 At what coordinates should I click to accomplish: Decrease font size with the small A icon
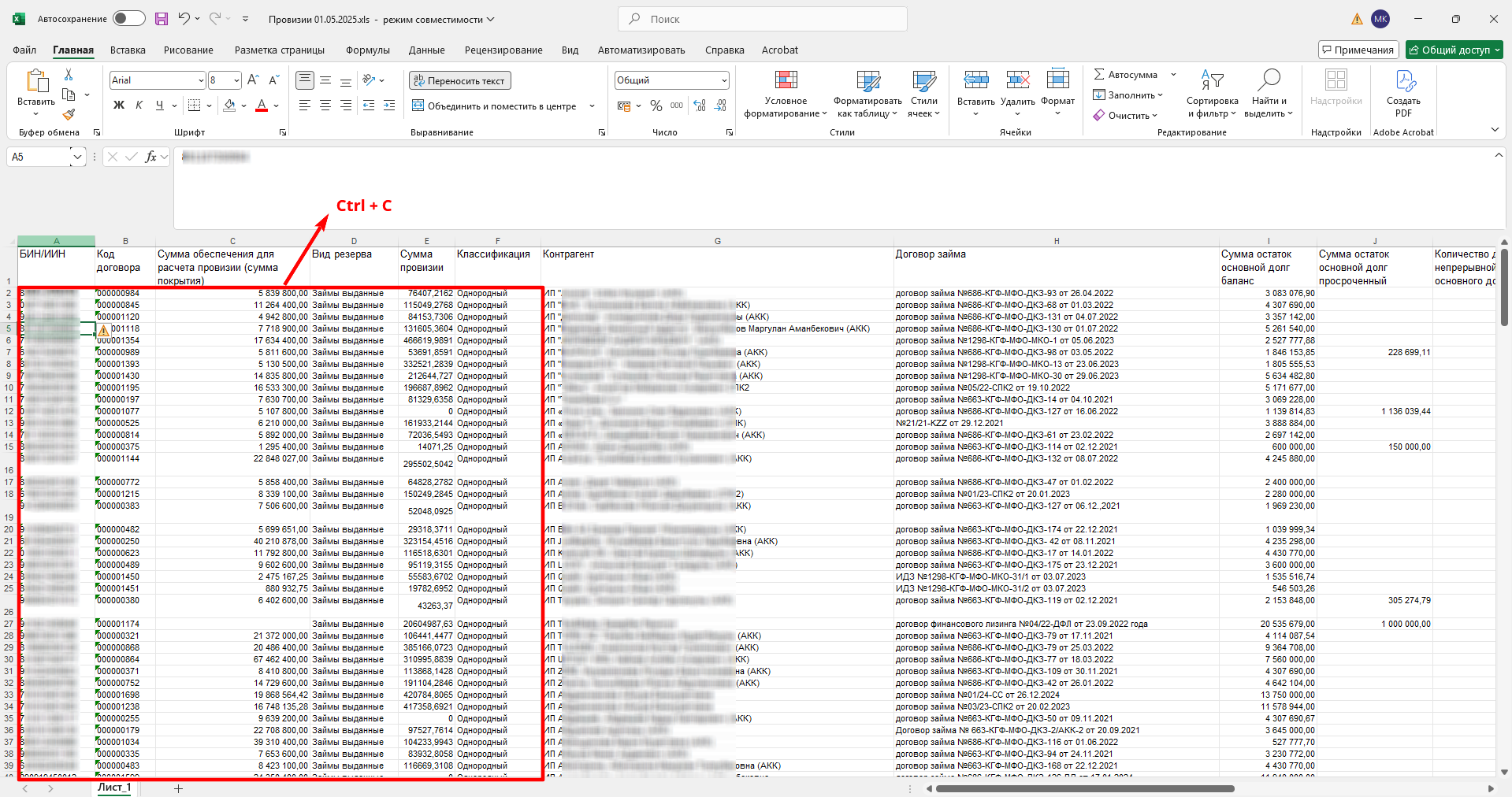(x=273, y=80)
